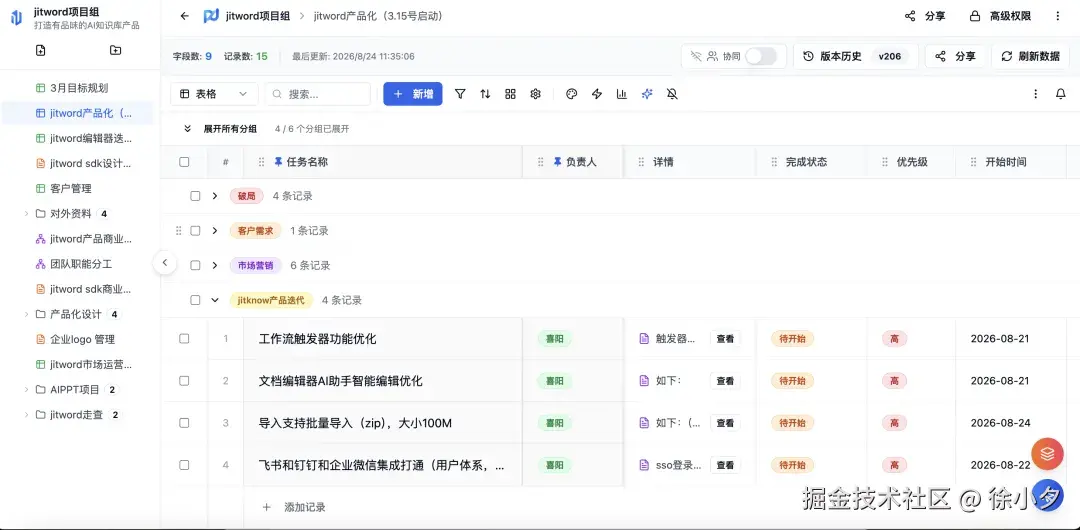Click the new document icon in sidebar
The image size is (1080, 530).
point(41,50)
